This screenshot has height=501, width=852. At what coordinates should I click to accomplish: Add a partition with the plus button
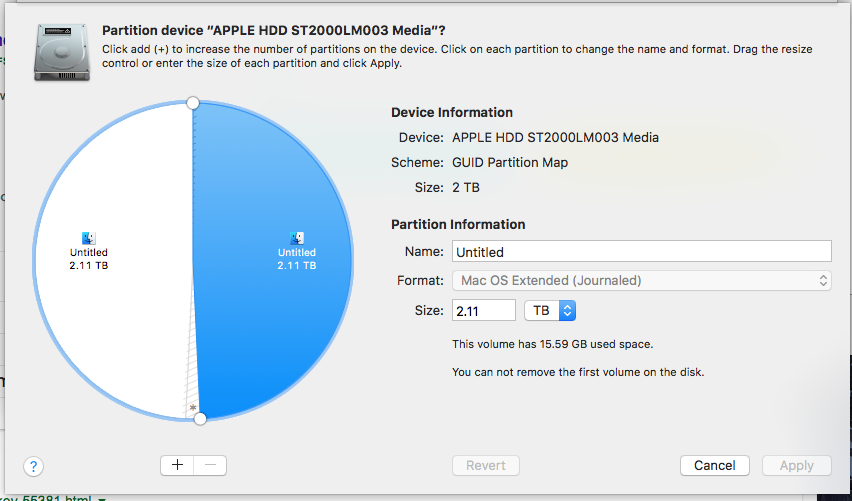[x=177, y=465]
